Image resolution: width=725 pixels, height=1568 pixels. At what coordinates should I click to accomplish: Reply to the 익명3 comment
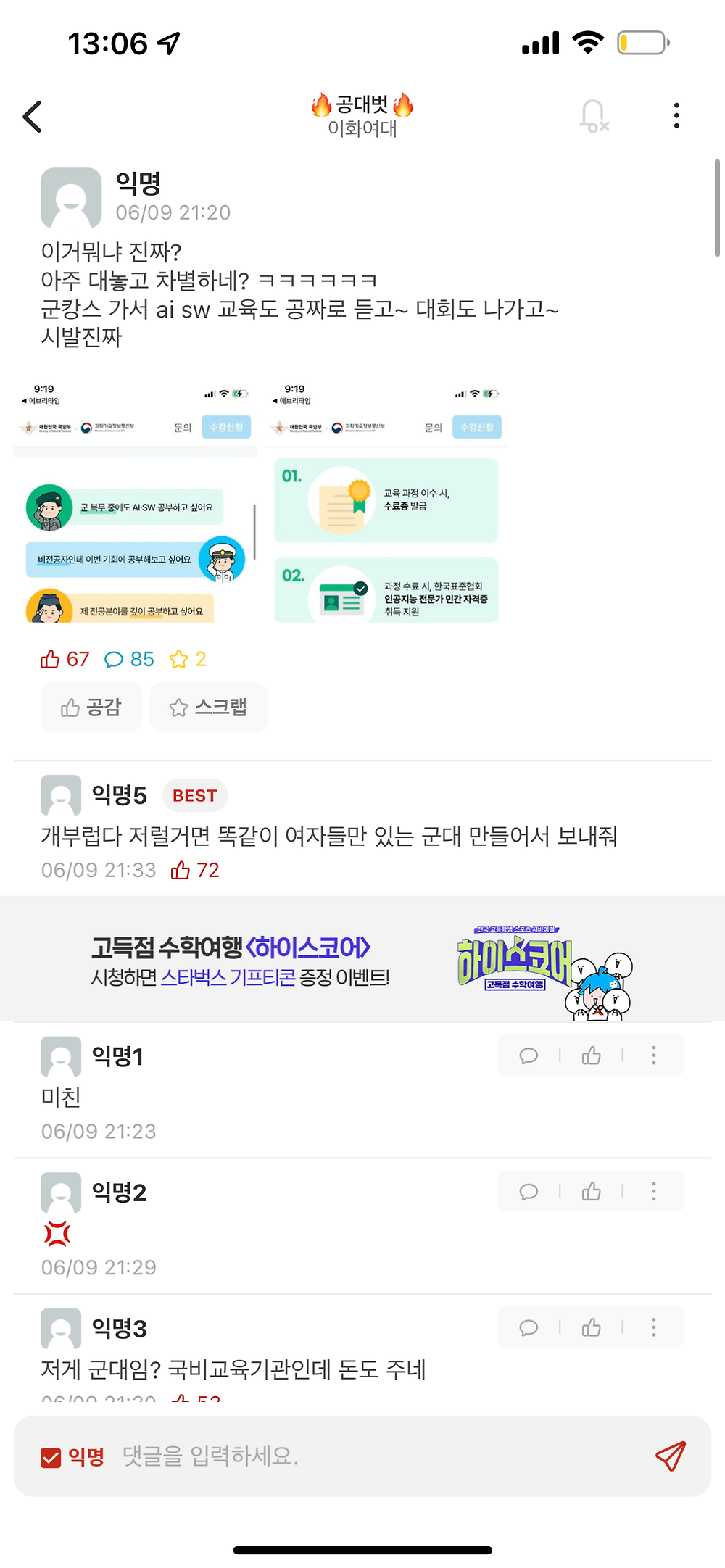coord(529,1327)
